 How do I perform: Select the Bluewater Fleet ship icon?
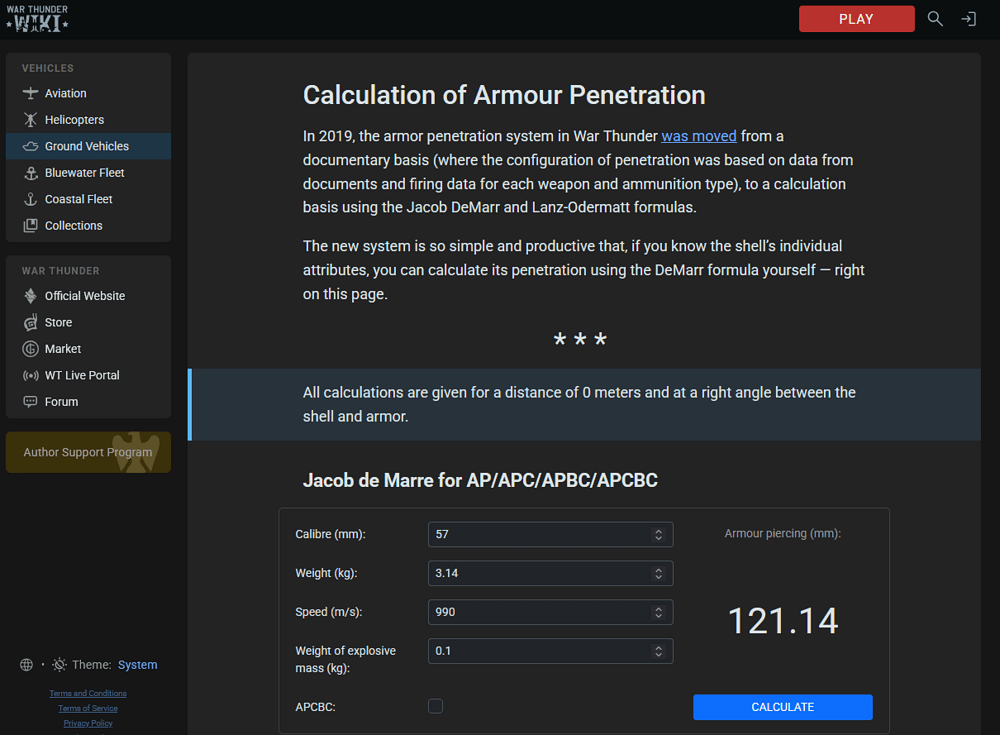tap(30, 173)
